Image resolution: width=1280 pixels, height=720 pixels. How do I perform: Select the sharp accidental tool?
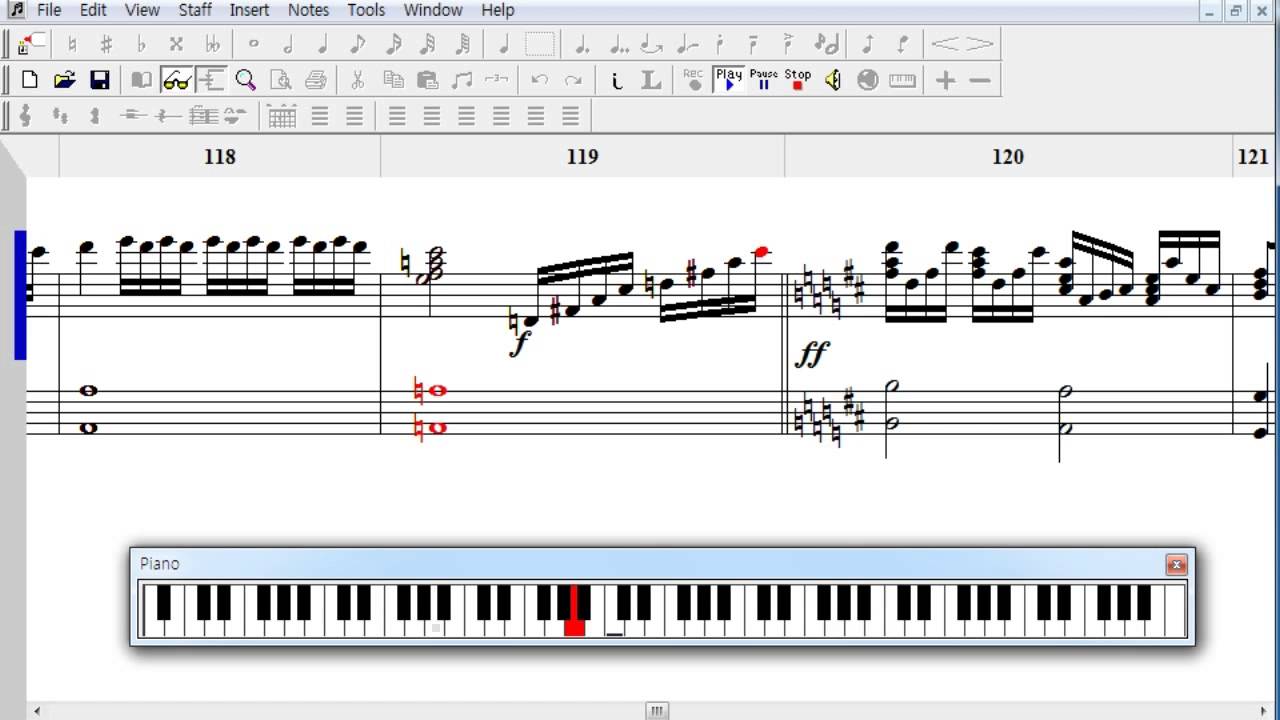[106, 44]
